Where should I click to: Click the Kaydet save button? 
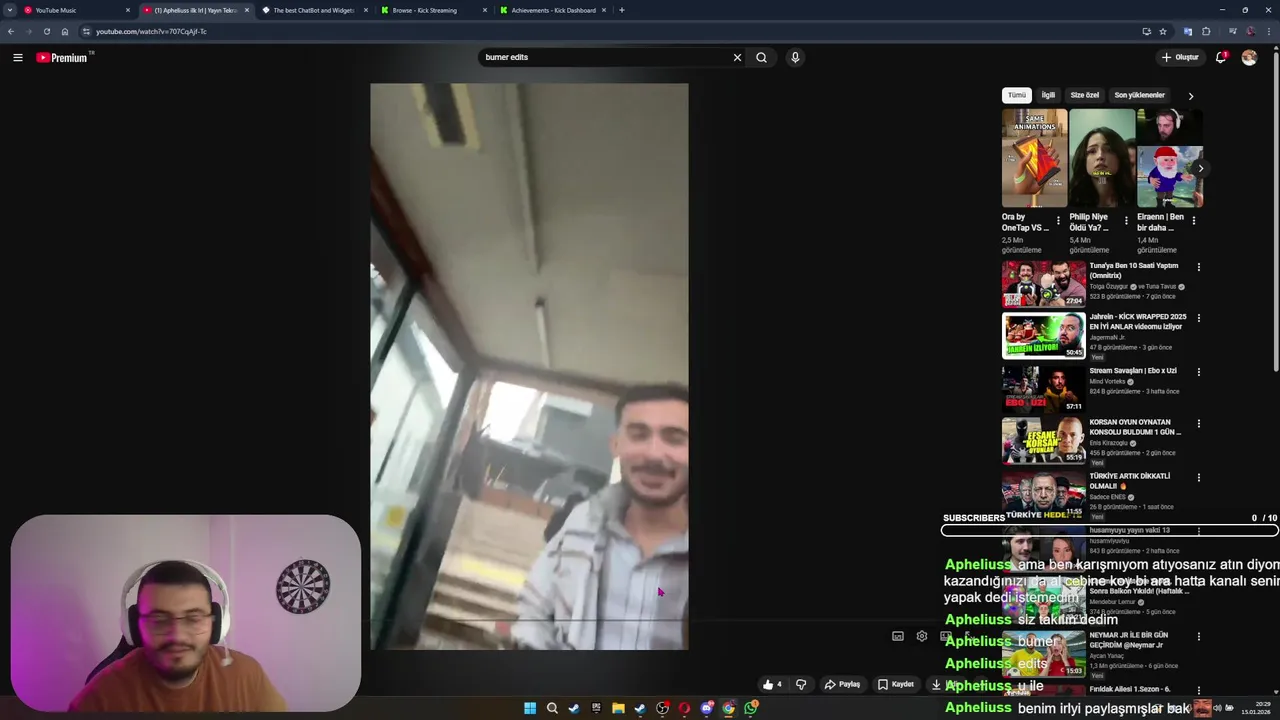(x=896, y=684)
